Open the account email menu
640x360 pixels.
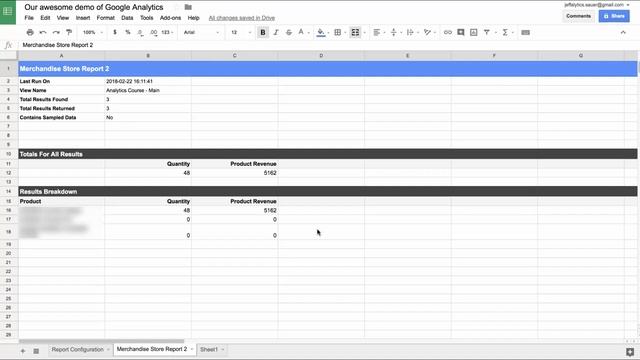point(596,4)
